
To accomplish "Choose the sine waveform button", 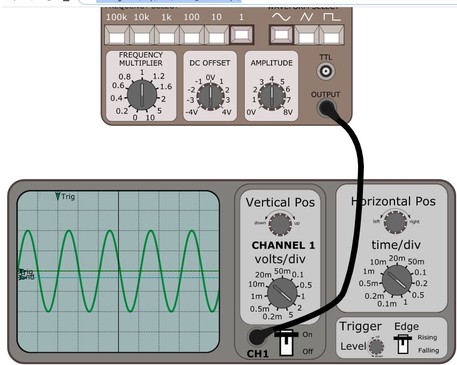I will pyautogui.click(x=282, y=35).
